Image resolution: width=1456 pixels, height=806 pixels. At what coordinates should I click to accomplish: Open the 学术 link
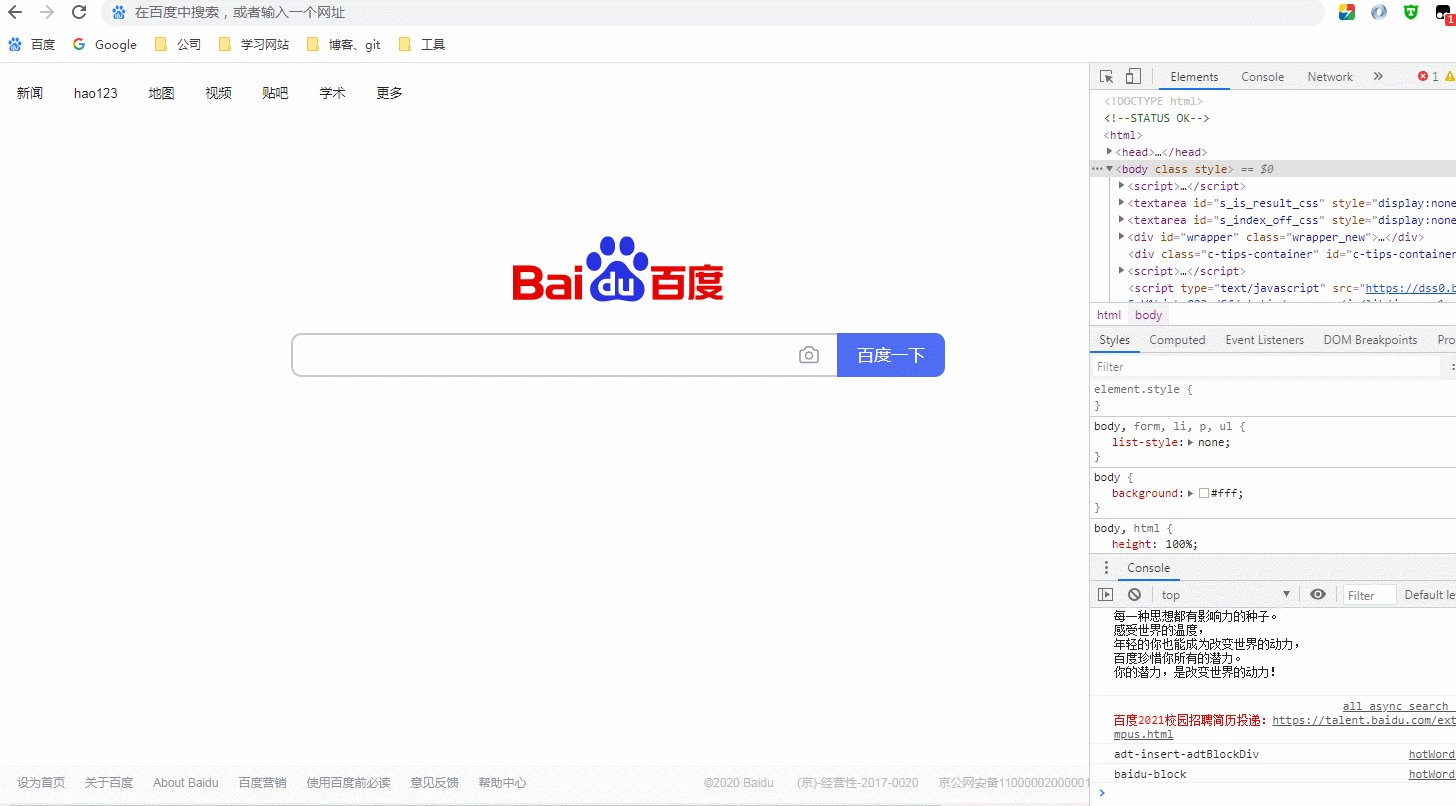[332, 93]
